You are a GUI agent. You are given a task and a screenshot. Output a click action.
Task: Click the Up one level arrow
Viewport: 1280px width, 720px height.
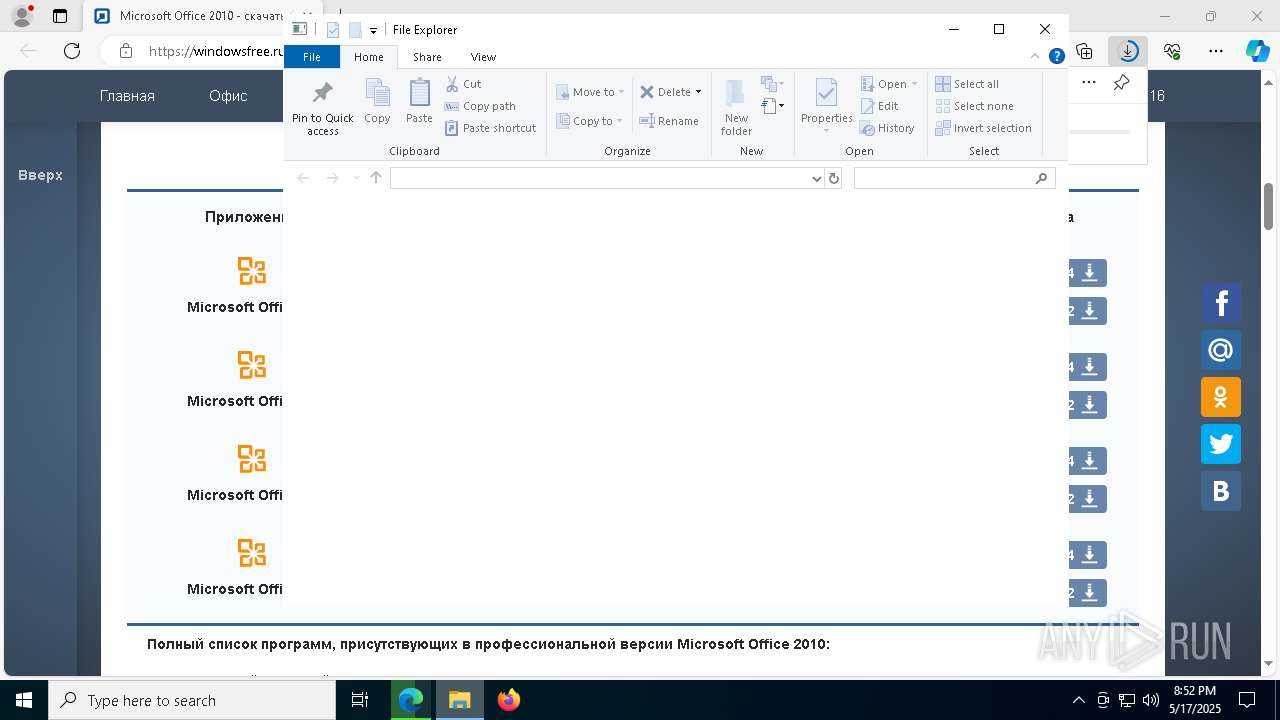(376, 178)
